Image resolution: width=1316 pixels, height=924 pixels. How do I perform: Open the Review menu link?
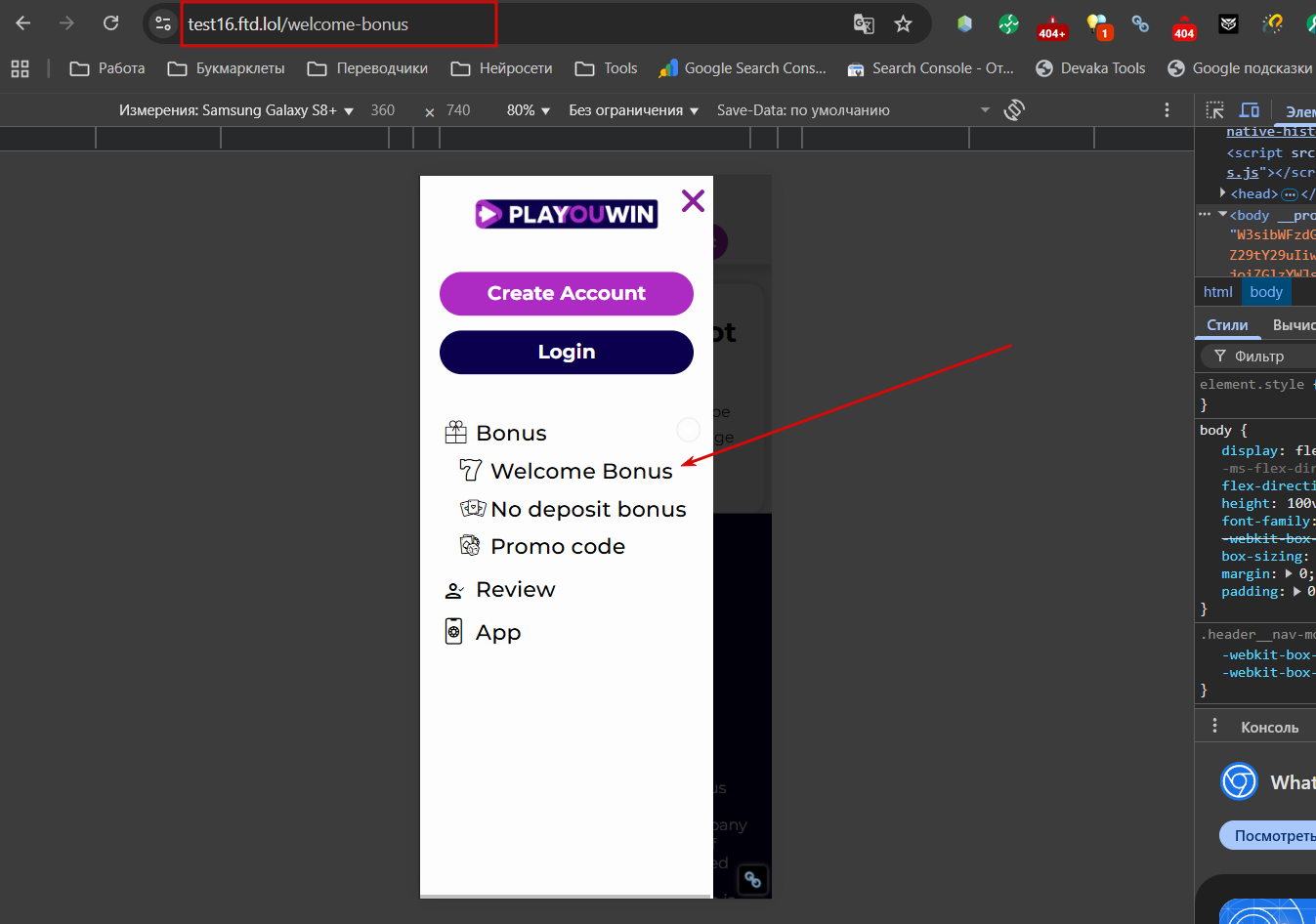515,589
